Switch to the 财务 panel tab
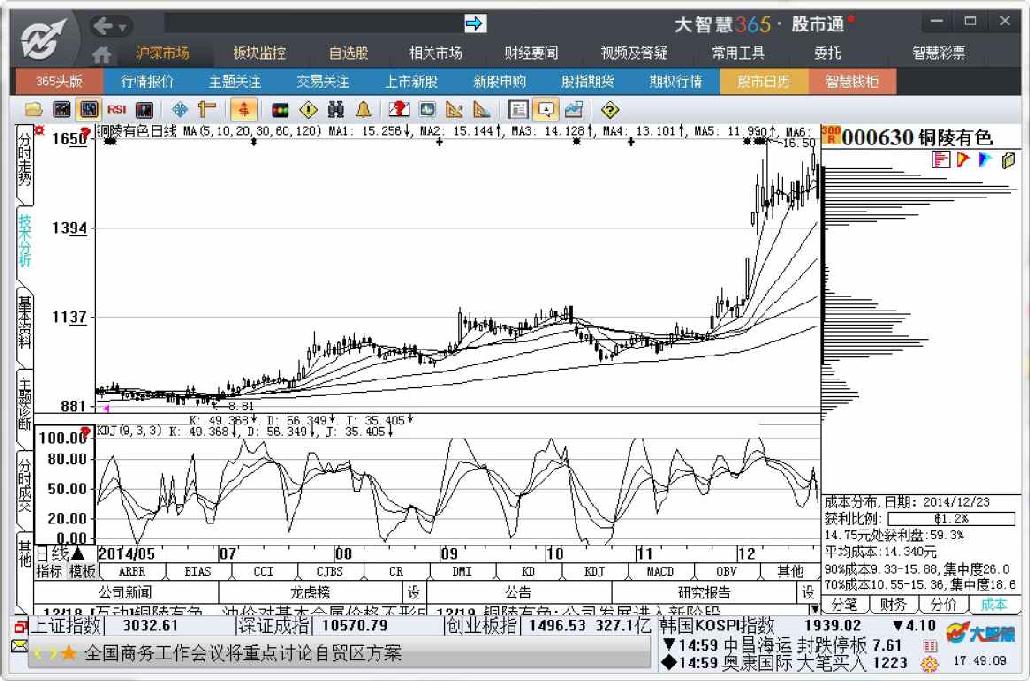 [893, 605]
